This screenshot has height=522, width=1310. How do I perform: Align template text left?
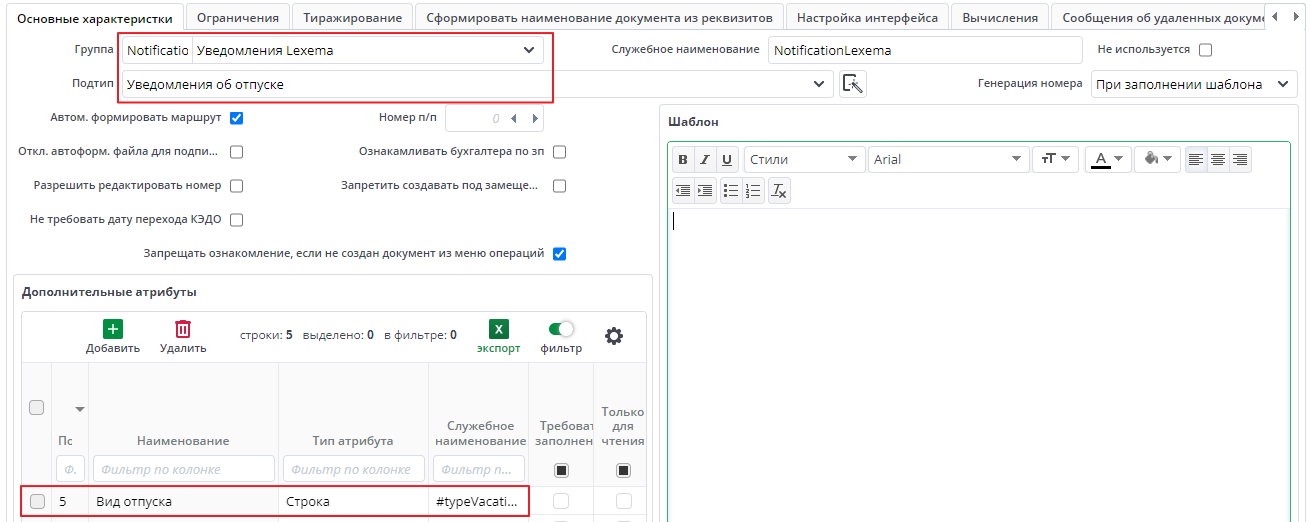pyautogui.click(x=1196, y=160)
